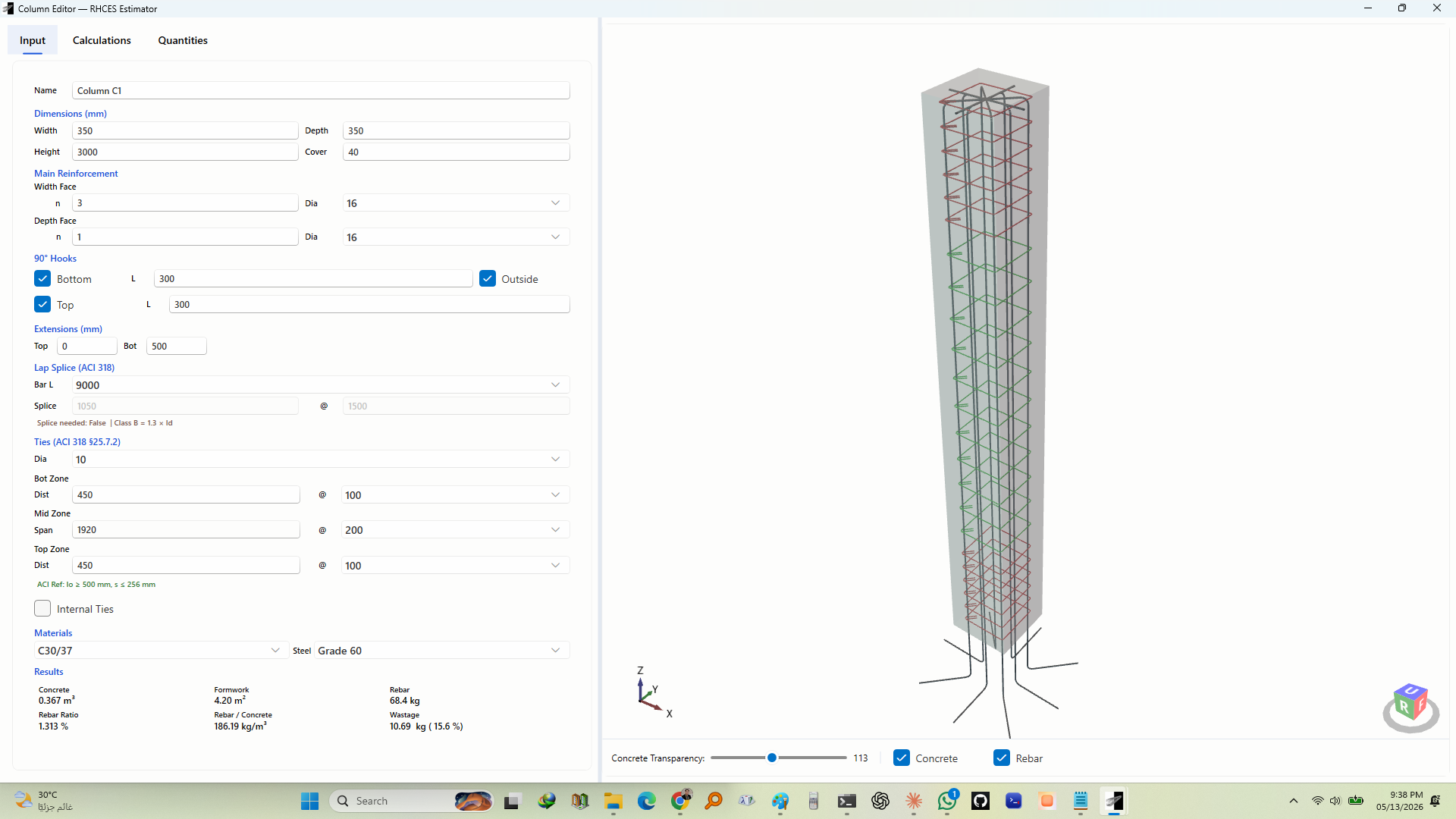Click the Bot Zone Dist 450 field
Viewport: 1456px width, 819px height.
(186, 495)
